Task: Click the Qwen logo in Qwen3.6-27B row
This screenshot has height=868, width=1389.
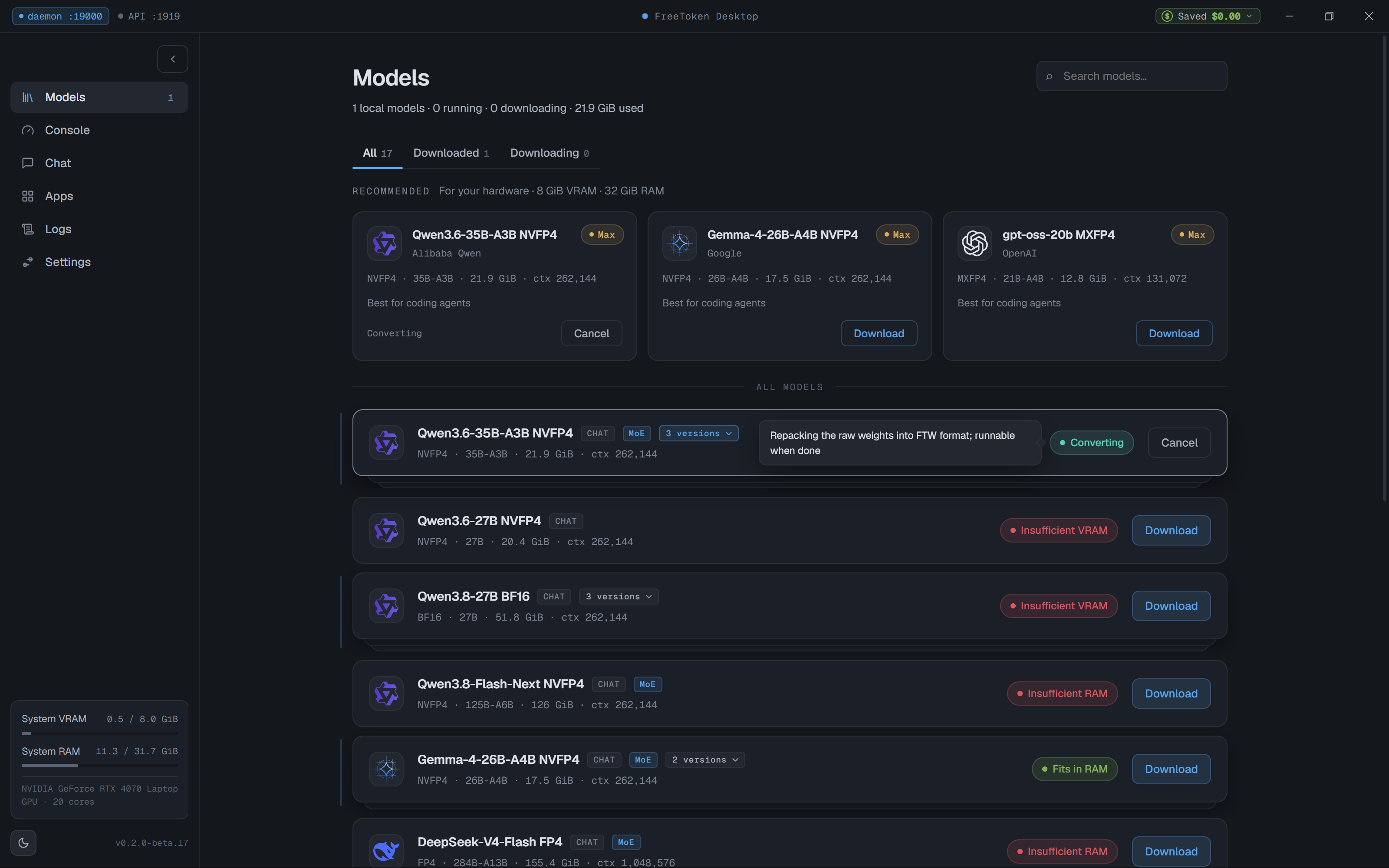Action: point(386,530)
